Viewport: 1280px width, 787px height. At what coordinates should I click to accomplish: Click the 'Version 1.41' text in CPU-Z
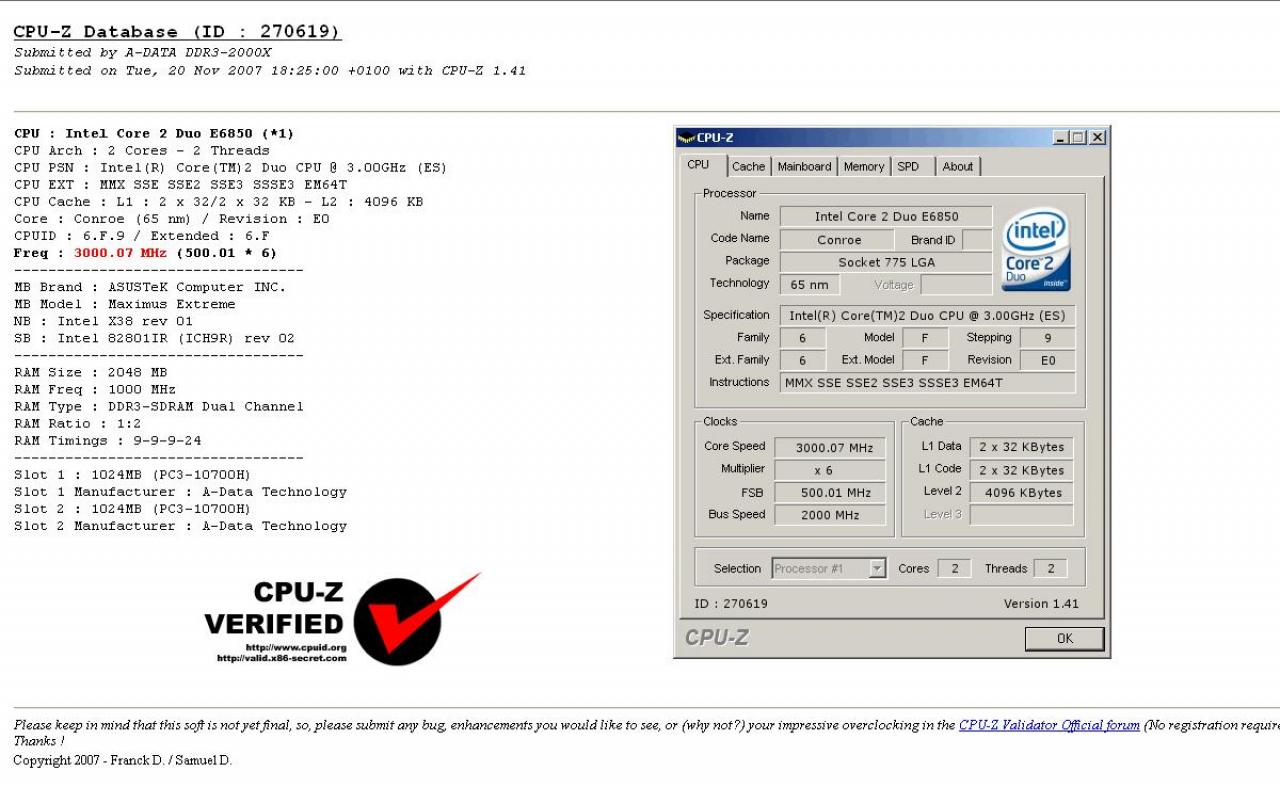pyautogui.click(x=1041, y=604)
